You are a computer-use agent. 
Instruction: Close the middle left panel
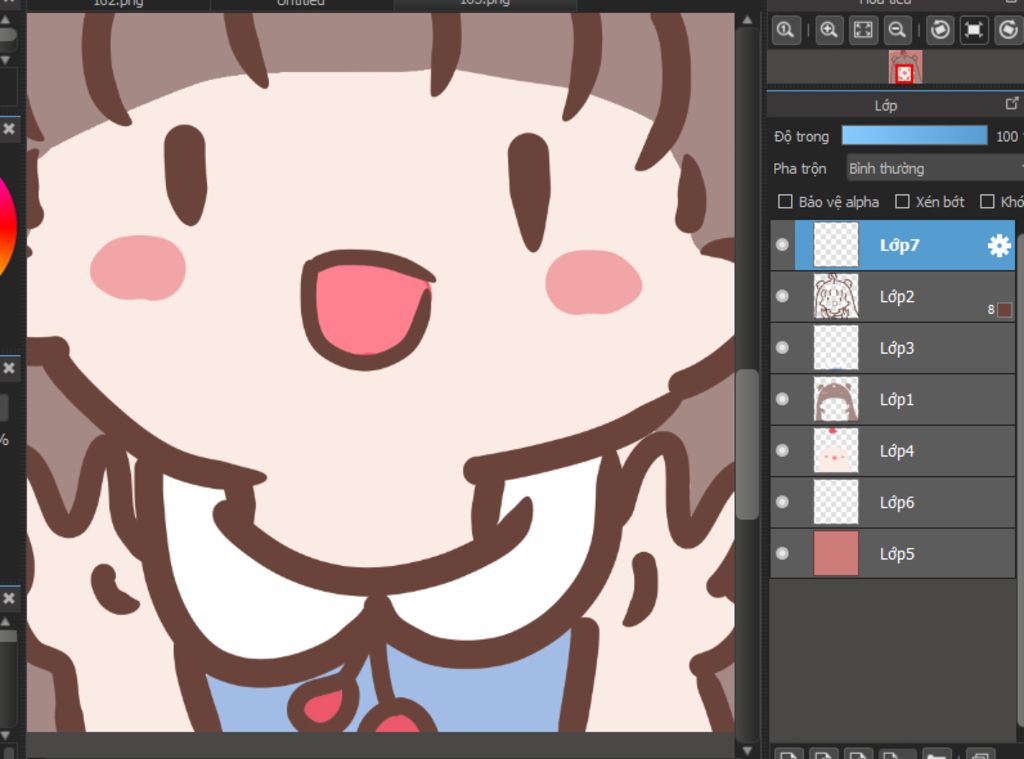click(9, 368)
